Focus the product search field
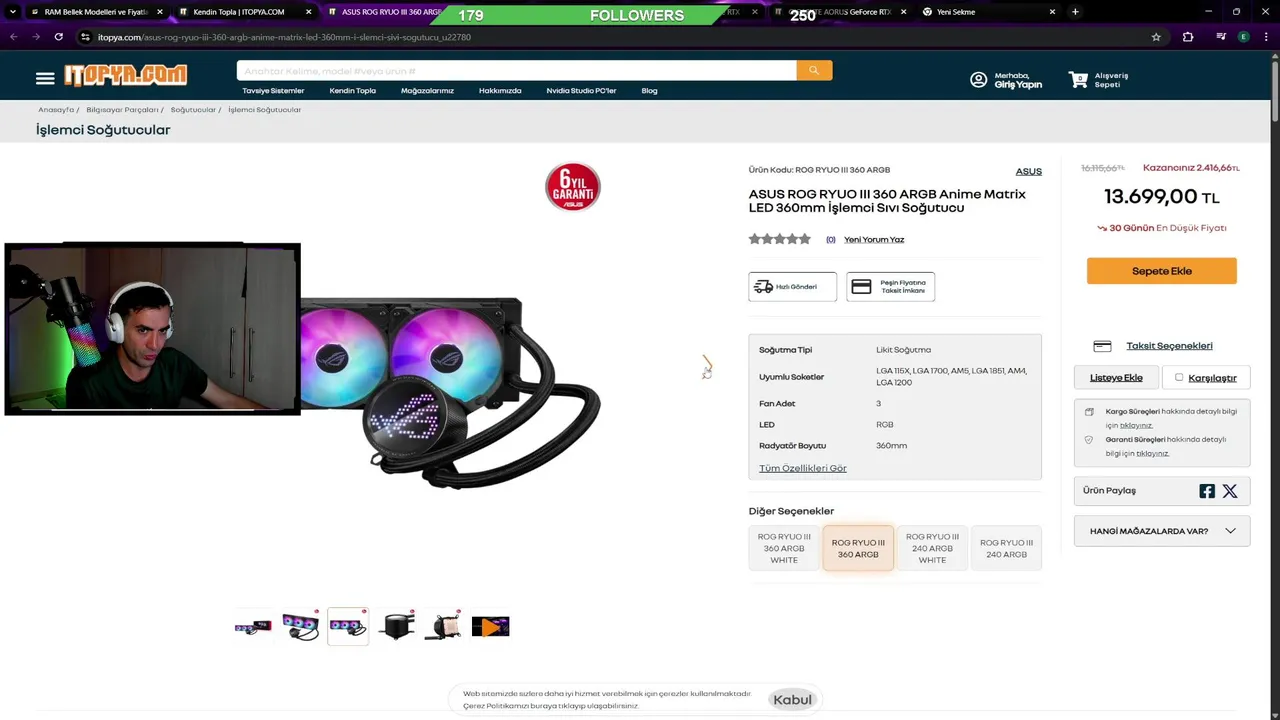Image resolution: width=1280 pixels, height=720 pixels. tap(516, 71)
